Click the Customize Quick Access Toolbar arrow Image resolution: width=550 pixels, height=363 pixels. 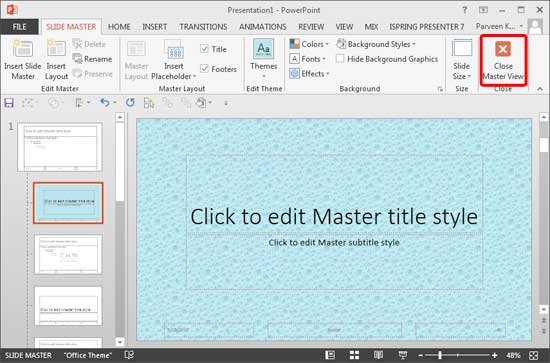click(x=226, y=103)
